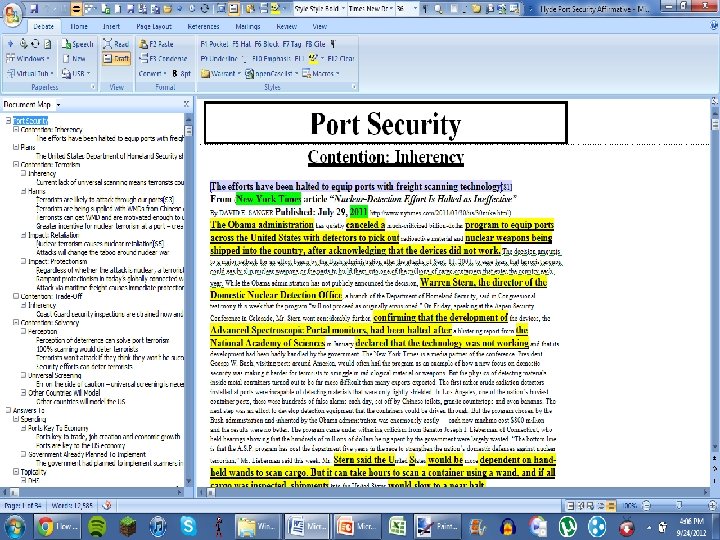Click the magnifier icon in quick access toolbar

pos(439,8)
